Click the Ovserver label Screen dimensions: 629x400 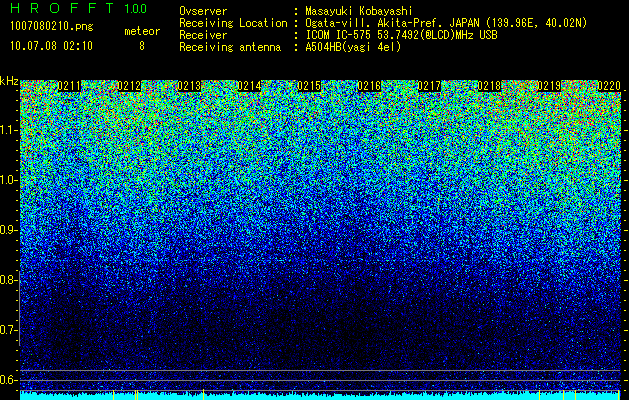tap(203, 11)
